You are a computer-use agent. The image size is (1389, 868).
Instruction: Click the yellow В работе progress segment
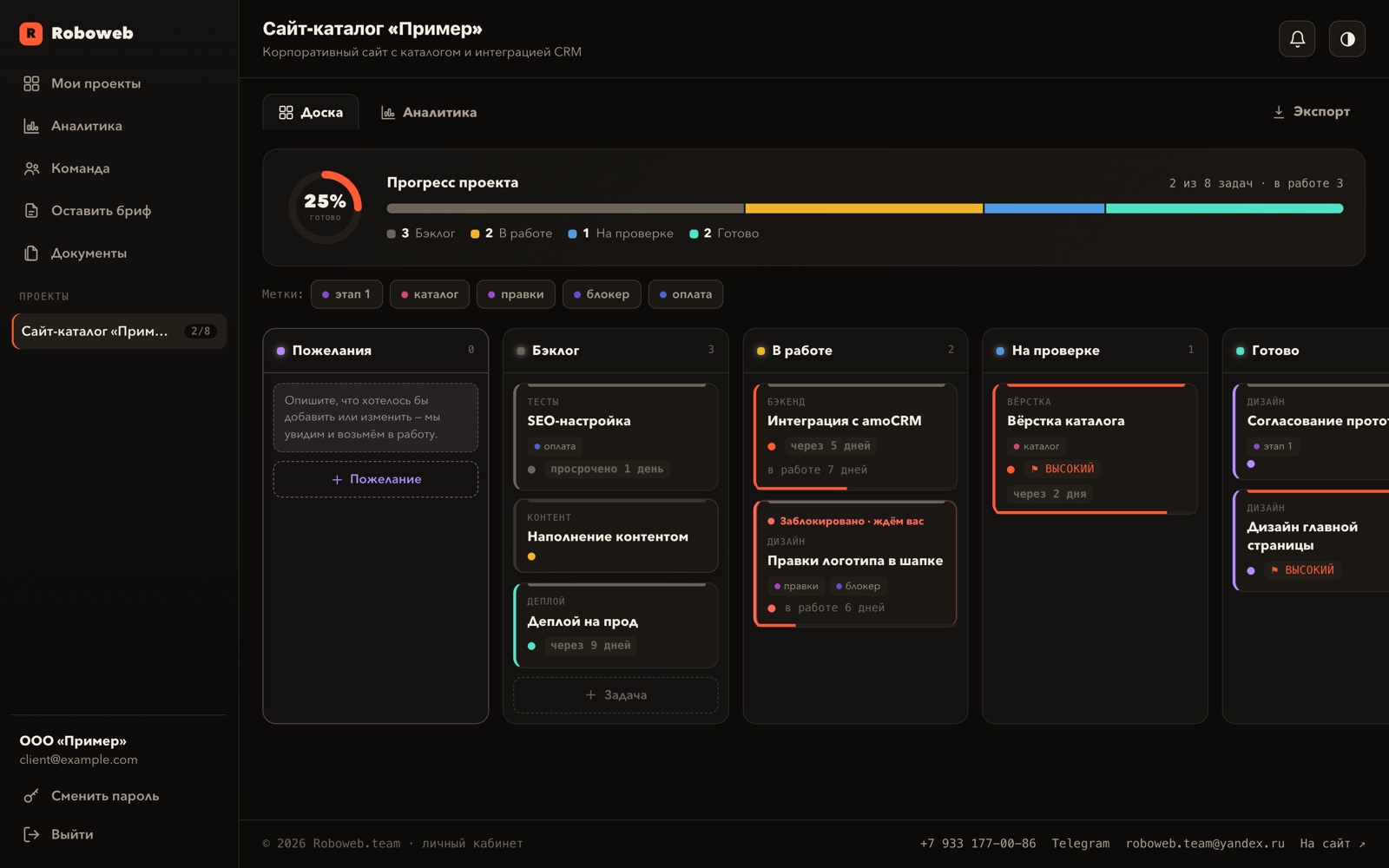pyautogui.click(x=864, y=208)
